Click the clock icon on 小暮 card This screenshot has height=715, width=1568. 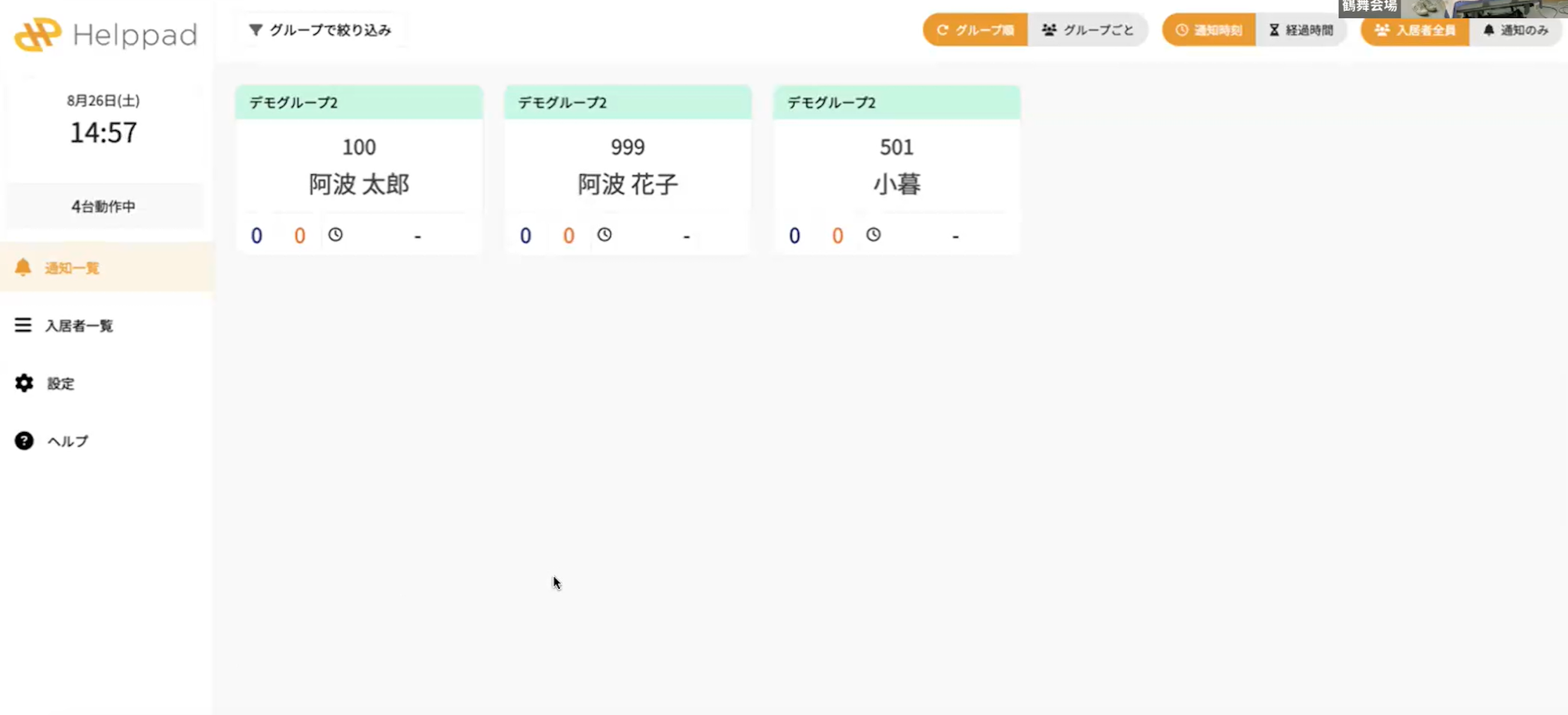click(874, 235)
